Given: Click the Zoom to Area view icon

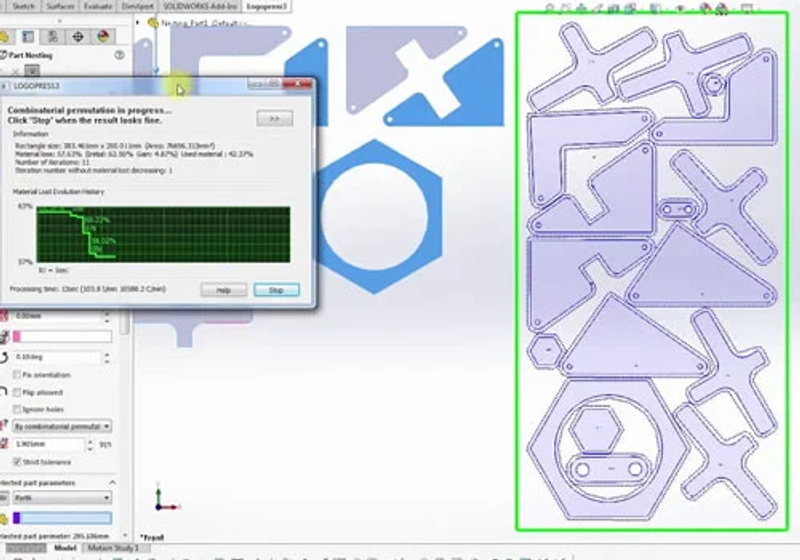Looking at the screenshot, I should click(x=565, y=8).
